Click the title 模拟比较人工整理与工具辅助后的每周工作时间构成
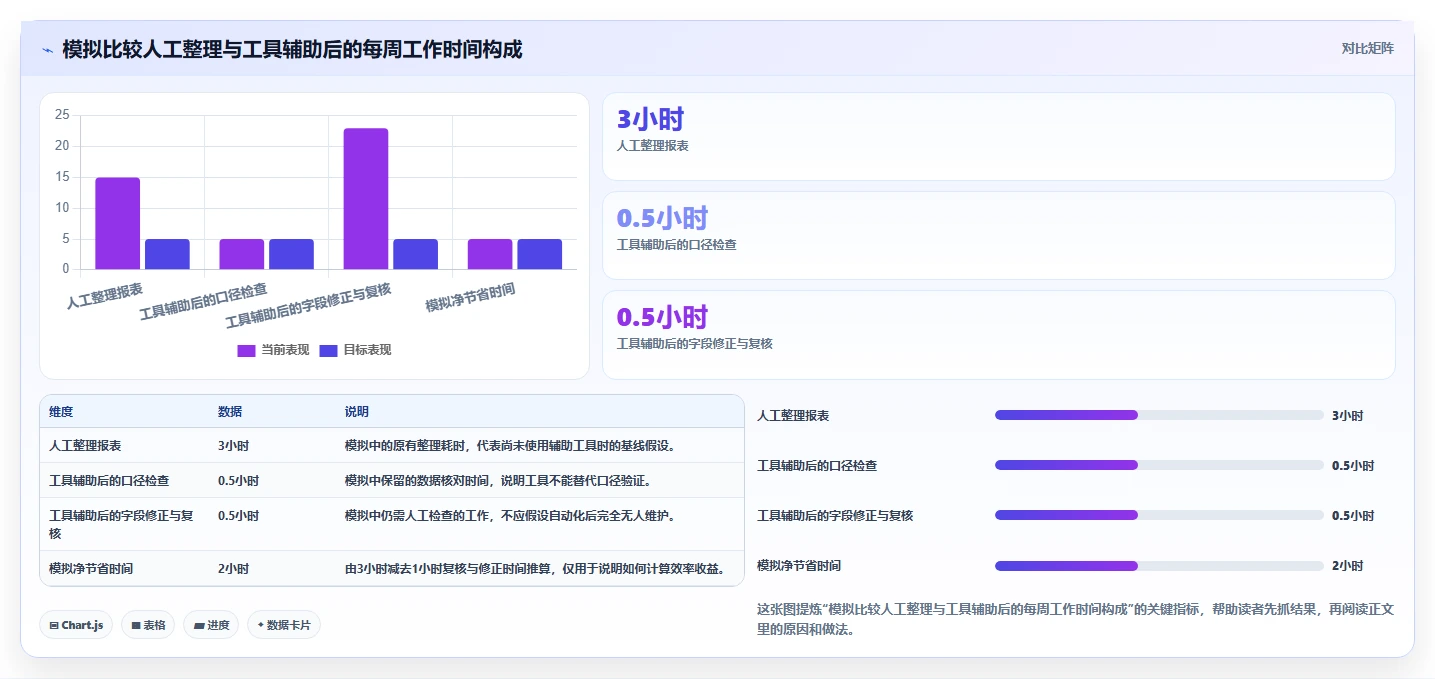 (x=292, y=49)
